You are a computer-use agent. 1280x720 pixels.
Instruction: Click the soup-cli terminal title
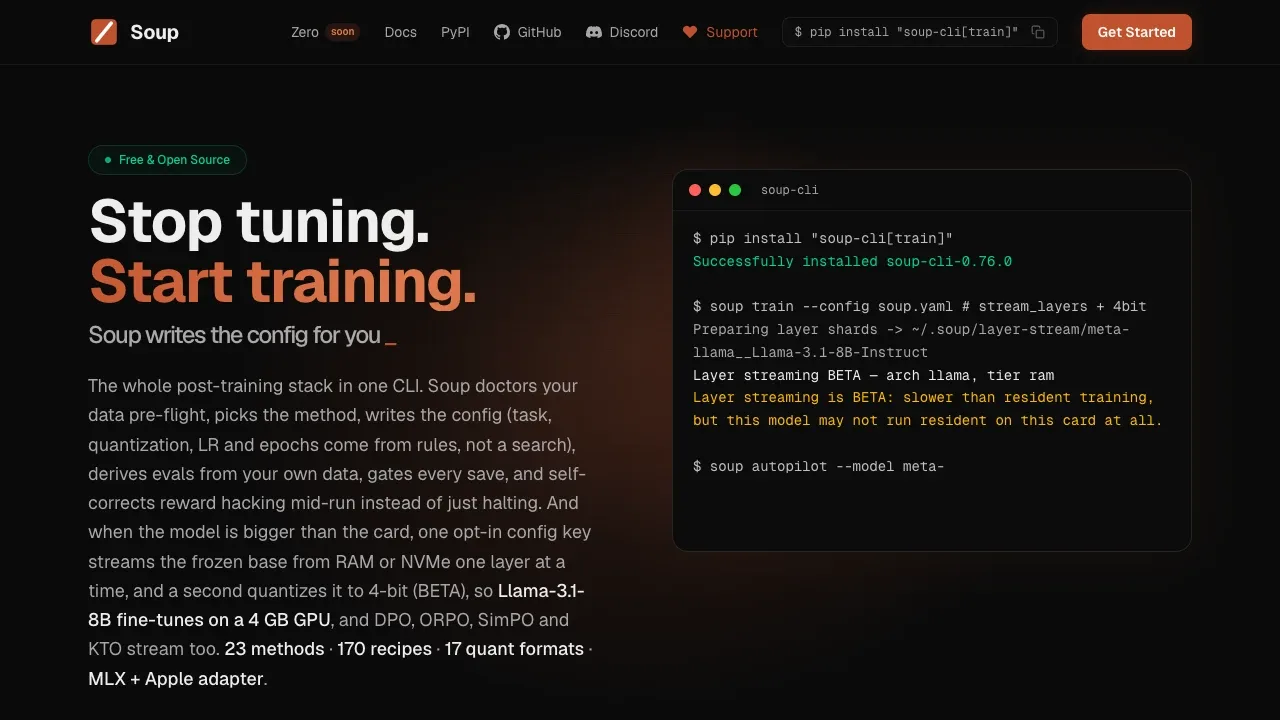coord(790,190)
